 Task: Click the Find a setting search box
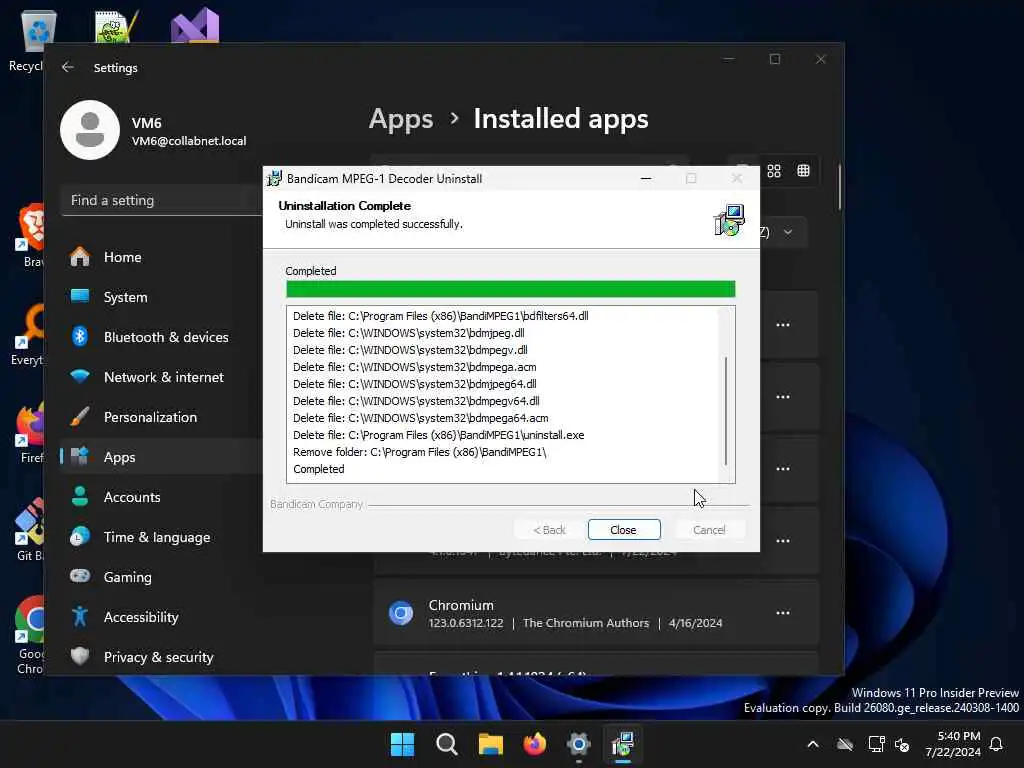tap(162, 200)
